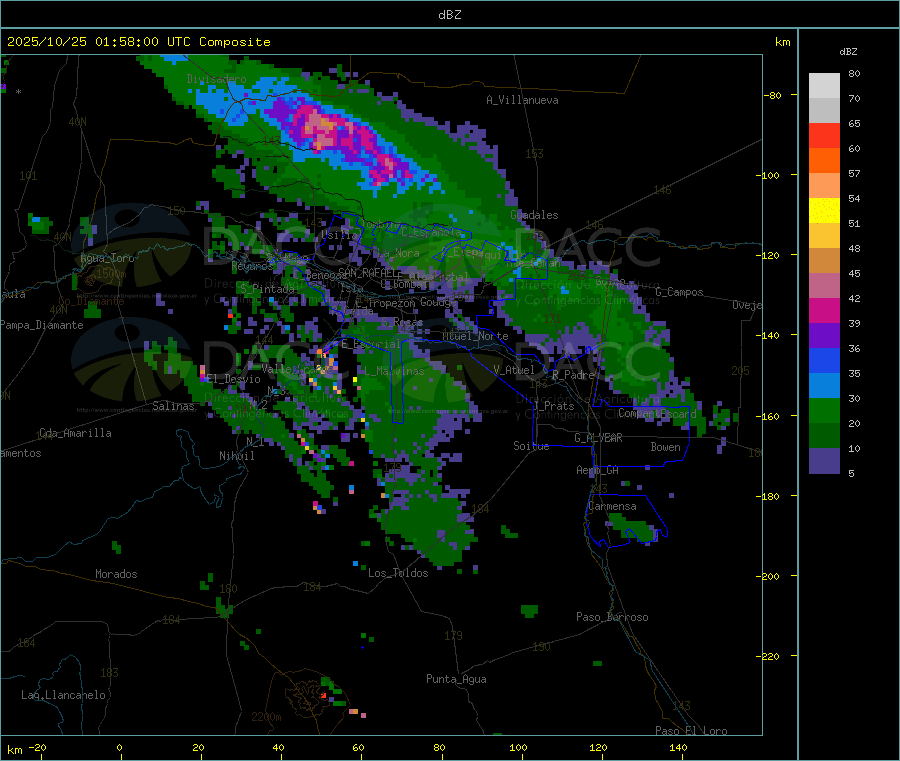Click the 'R_Padre' map label
The width and height of the screenshot is (900, 761).
click(x=573, y=375)
